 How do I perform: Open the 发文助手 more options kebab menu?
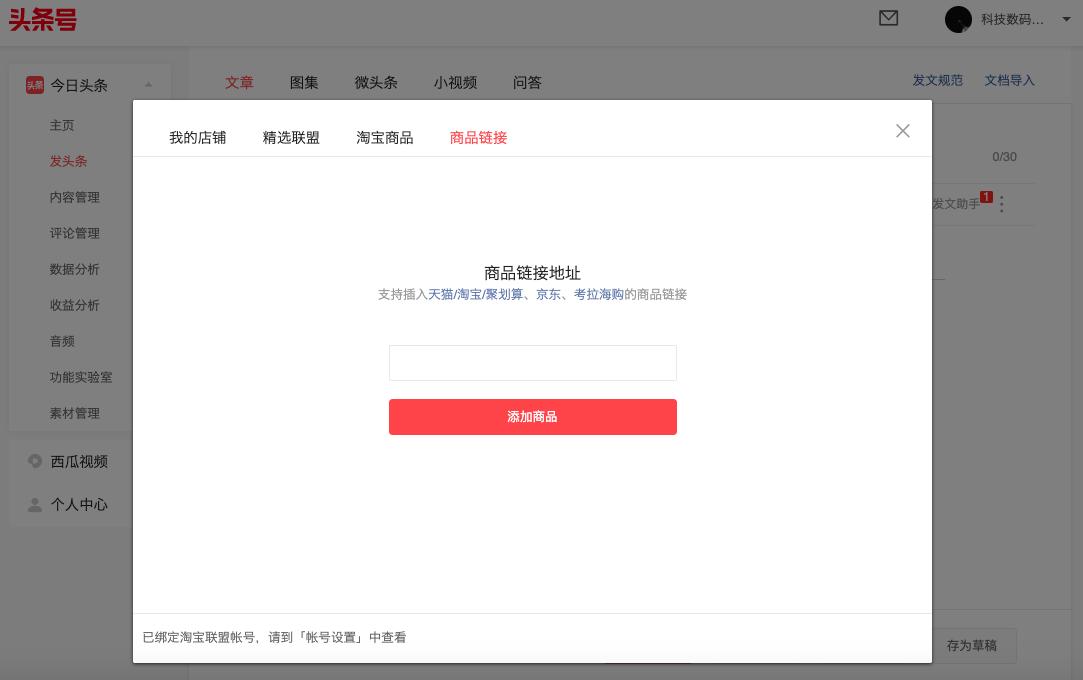coord(1001,204)
